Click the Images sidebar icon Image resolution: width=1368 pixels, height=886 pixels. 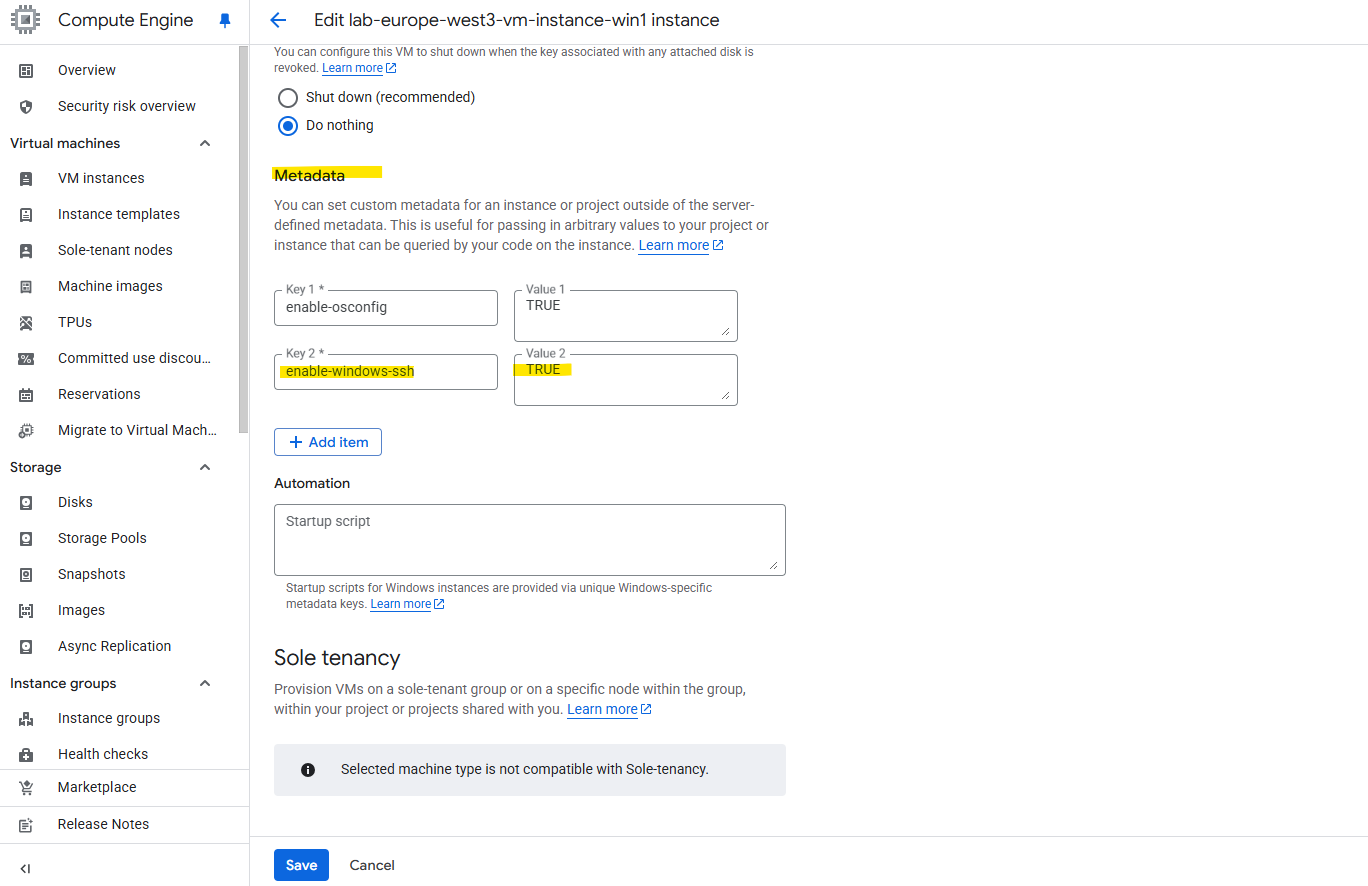pos(26,610)
